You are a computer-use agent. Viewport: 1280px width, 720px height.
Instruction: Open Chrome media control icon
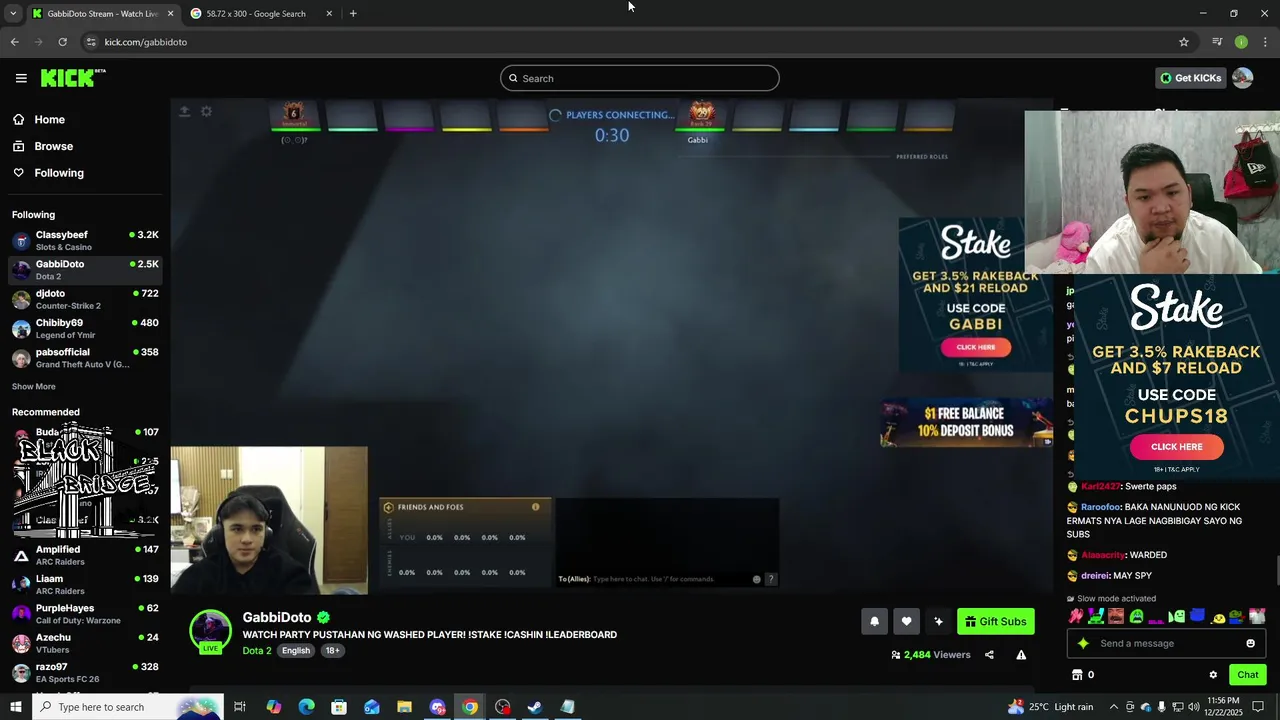tap(1217, 42)
